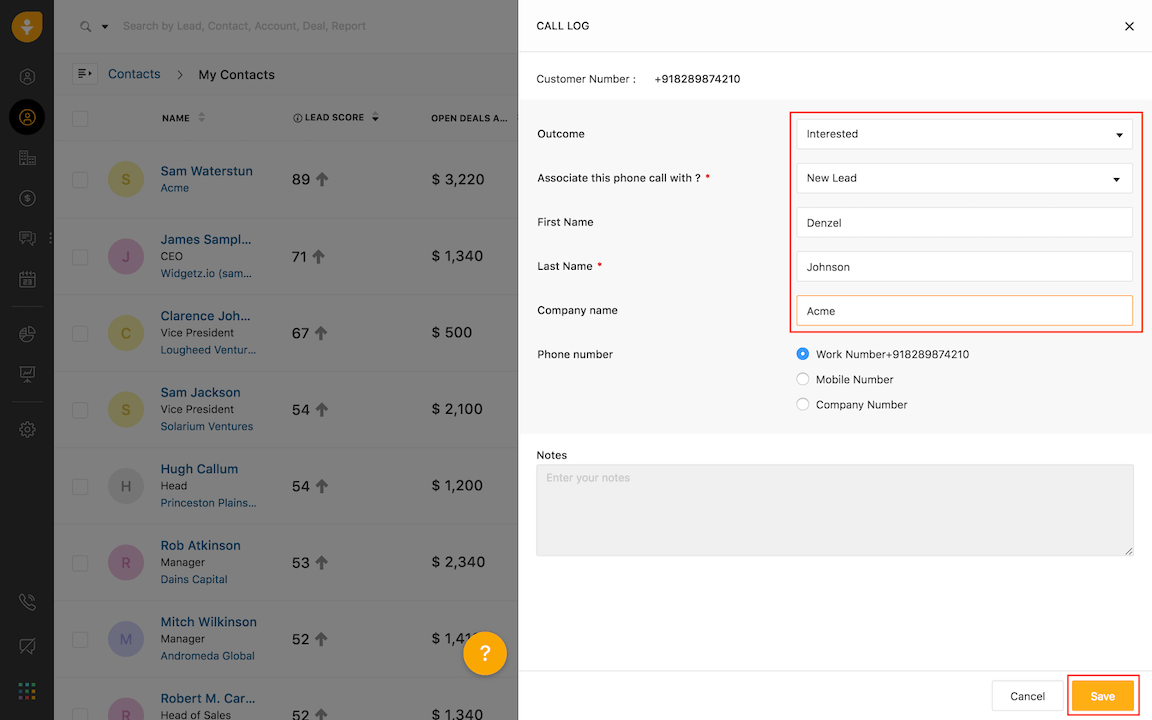Select the Company Number radio button

[803, 404]
